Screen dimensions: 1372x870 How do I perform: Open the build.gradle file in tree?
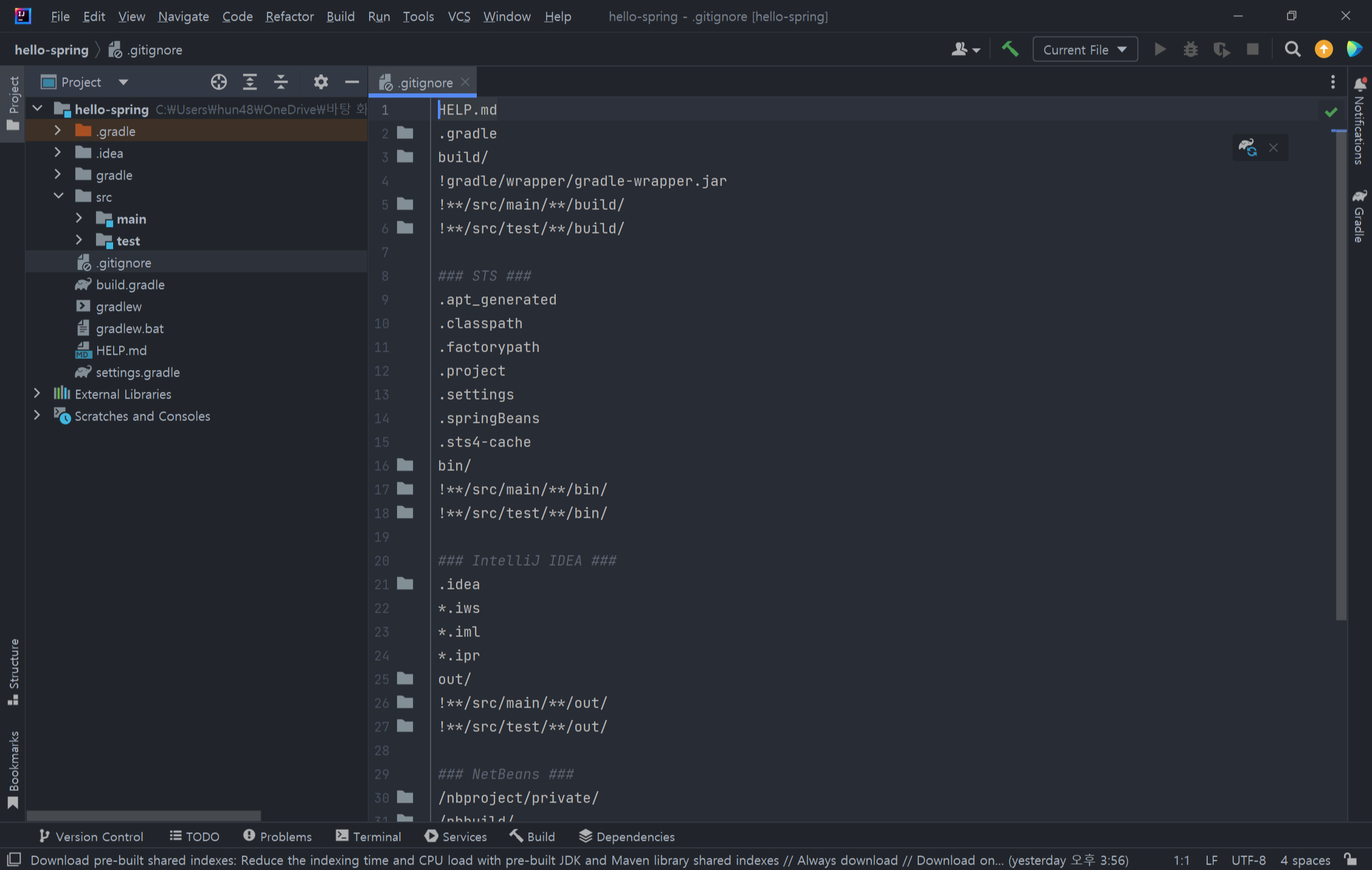point(130,284)
